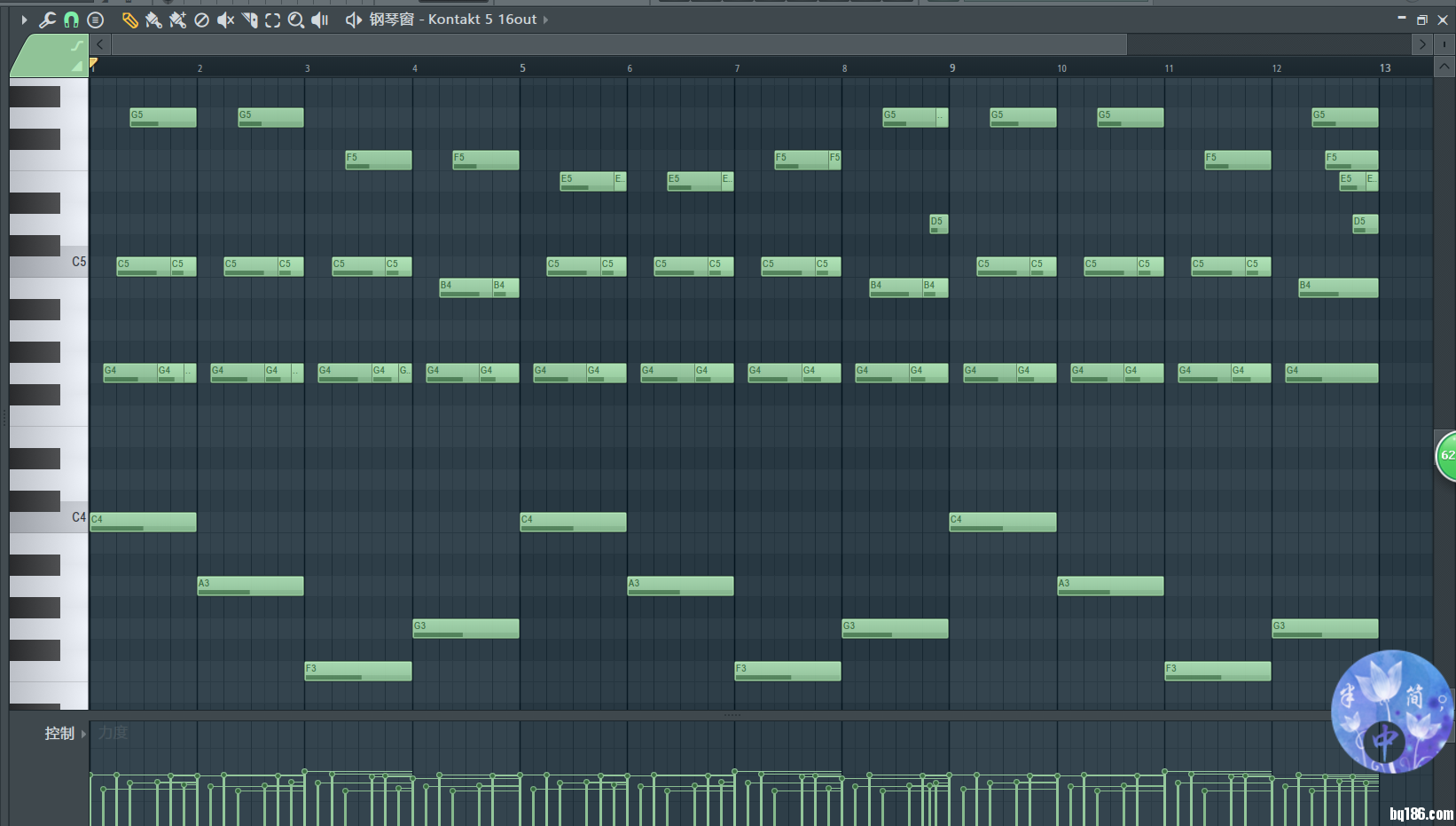Select the G3 note at bar 12
Screen dimensions: 1456x826
[x=1325, y=629]
